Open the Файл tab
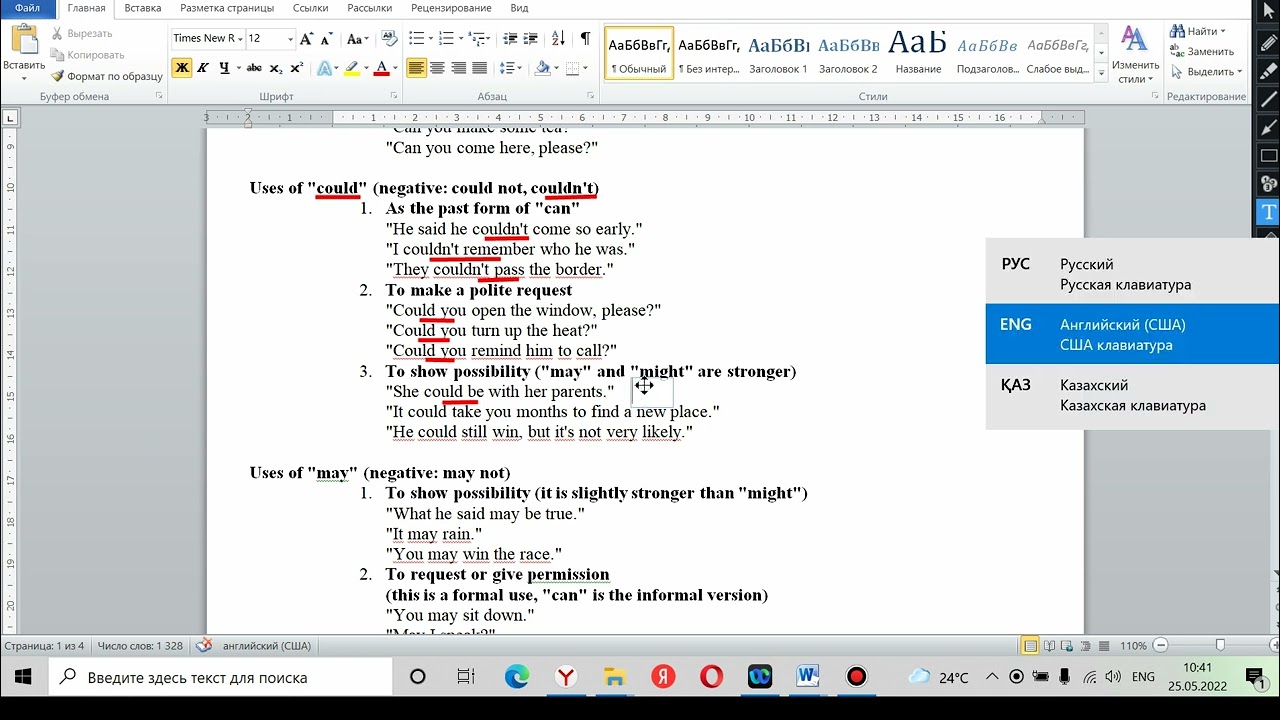The height and width of the screenshot is (720, 1280). click(27, 8)
